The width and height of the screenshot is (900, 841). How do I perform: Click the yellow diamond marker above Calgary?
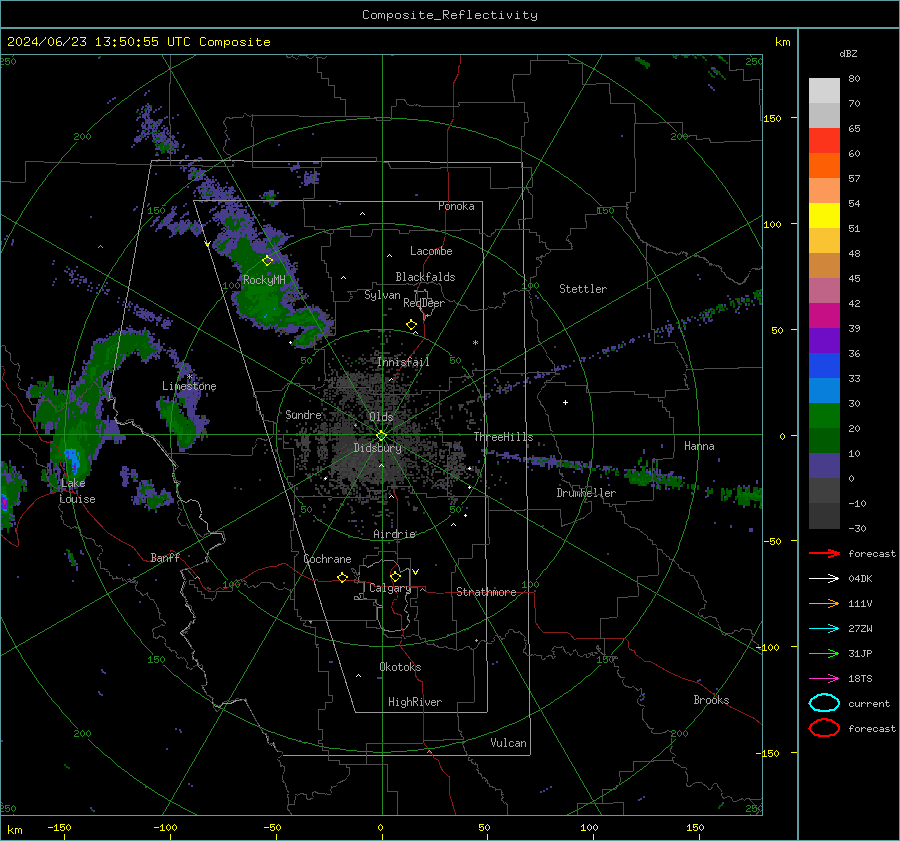click(395, 576)
